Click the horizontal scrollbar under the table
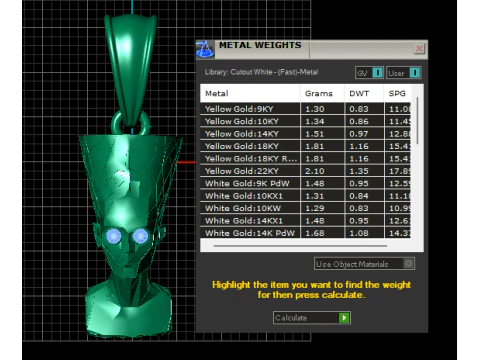 pos(300,246)
